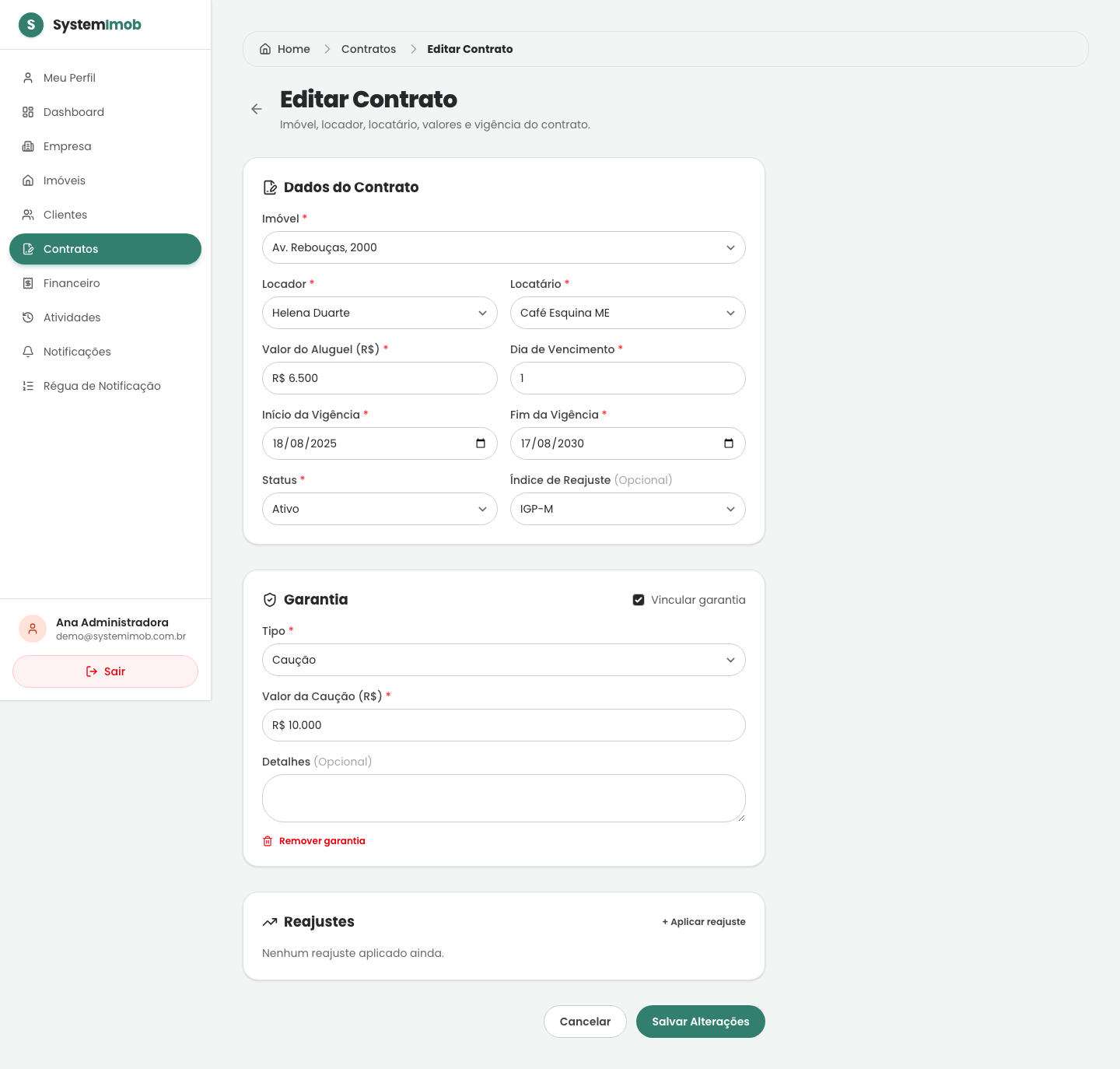Click the Empresa building icon
This screenshot has width=1120, height=1069.
[28, 146]
